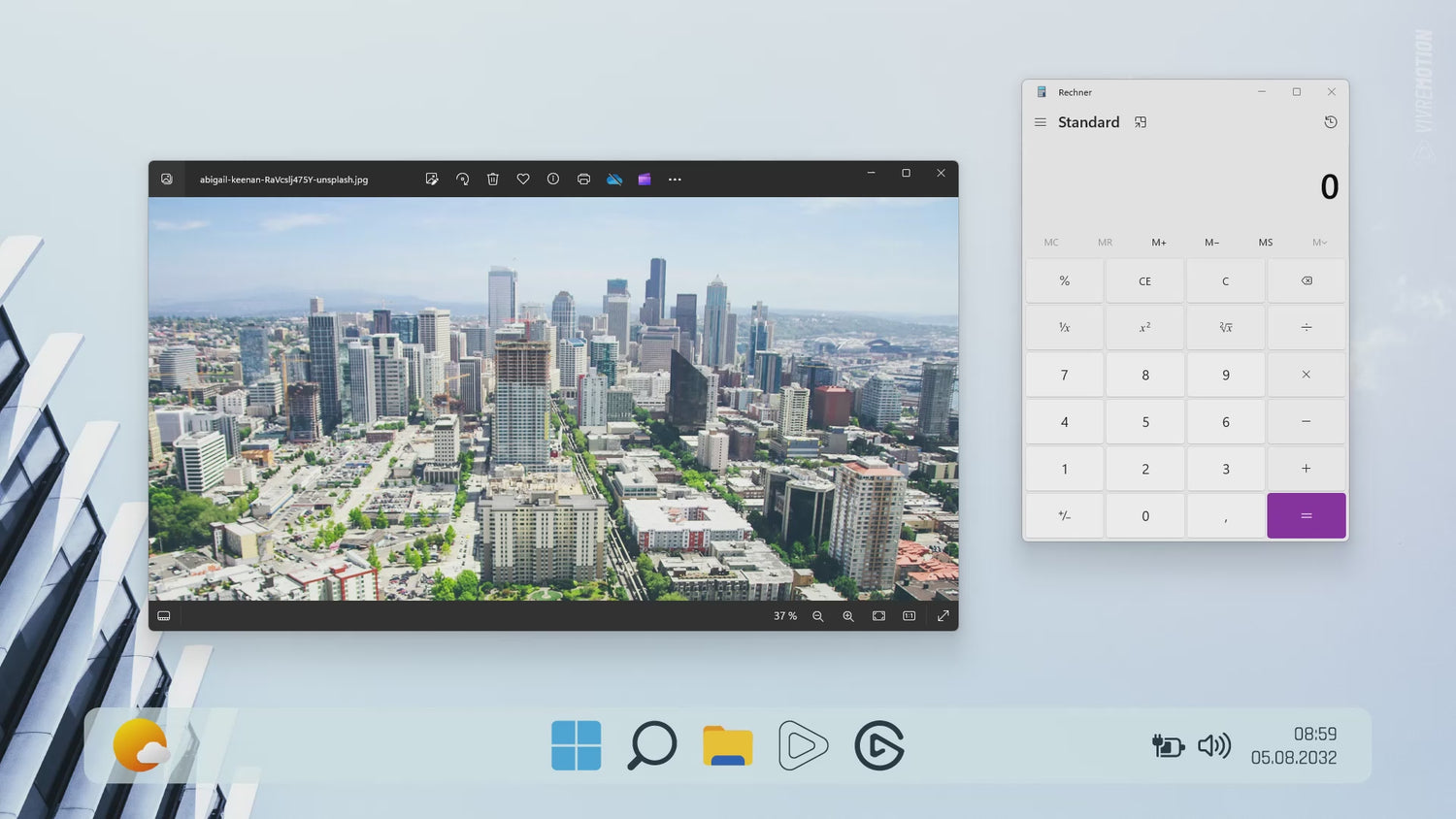1456x819 pixels.
Task: Rotate the photo using the rotate icon
Action: coord(462,180)
